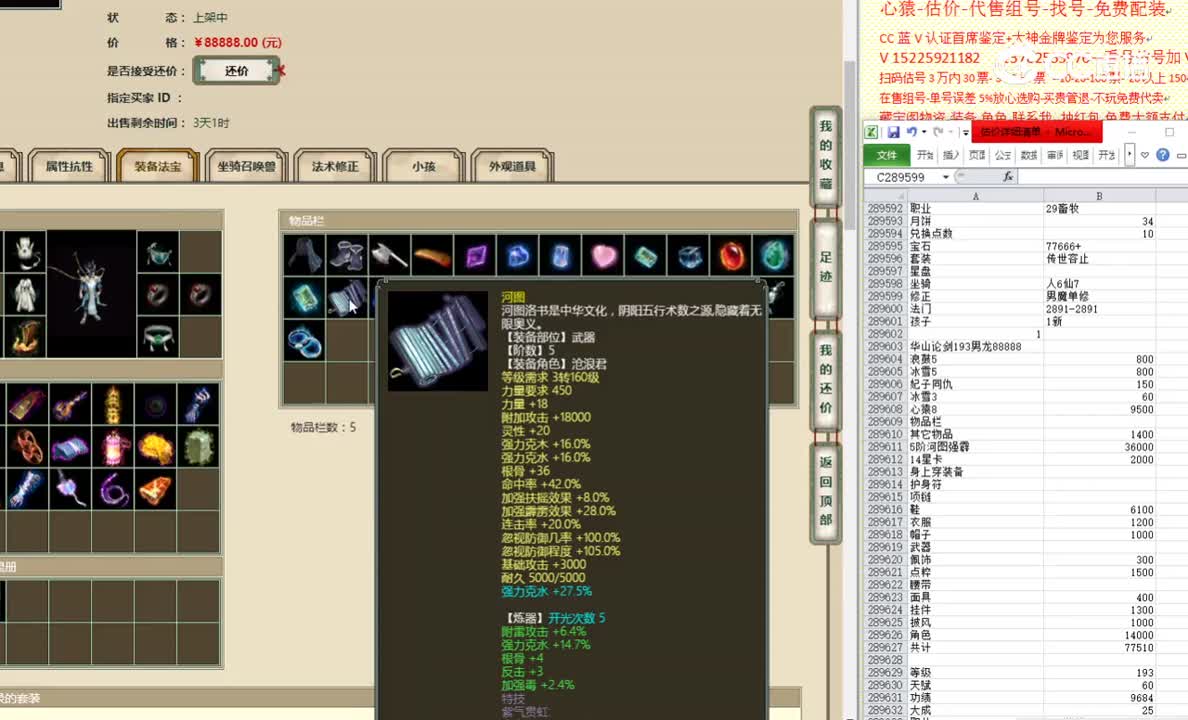
Task: Click the Undo icon in Excel
Action: coord(913,131)
